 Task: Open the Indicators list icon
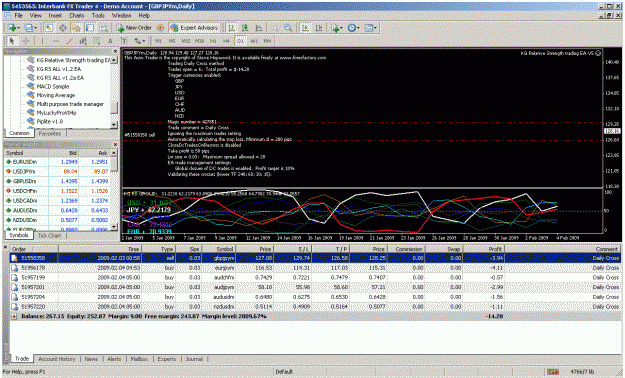pos(336,28)
